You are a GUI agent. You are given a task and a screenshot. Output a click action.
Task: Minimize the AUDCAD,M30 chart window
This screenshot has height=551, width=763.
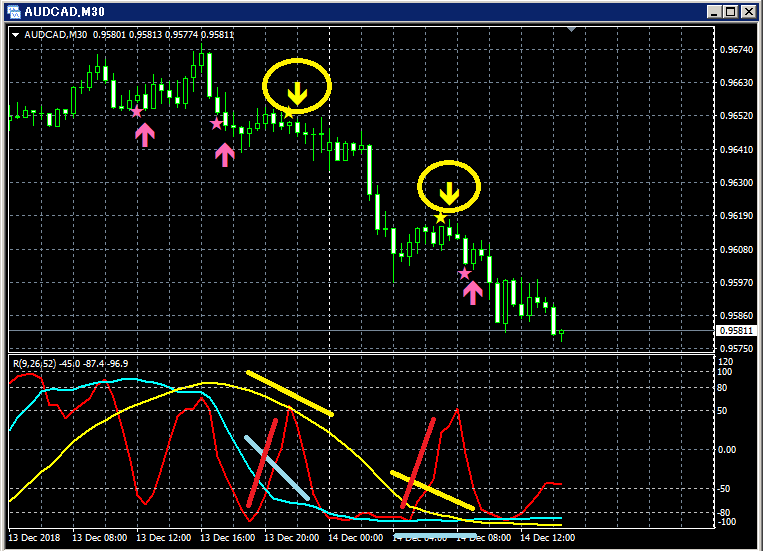(714, 12)
